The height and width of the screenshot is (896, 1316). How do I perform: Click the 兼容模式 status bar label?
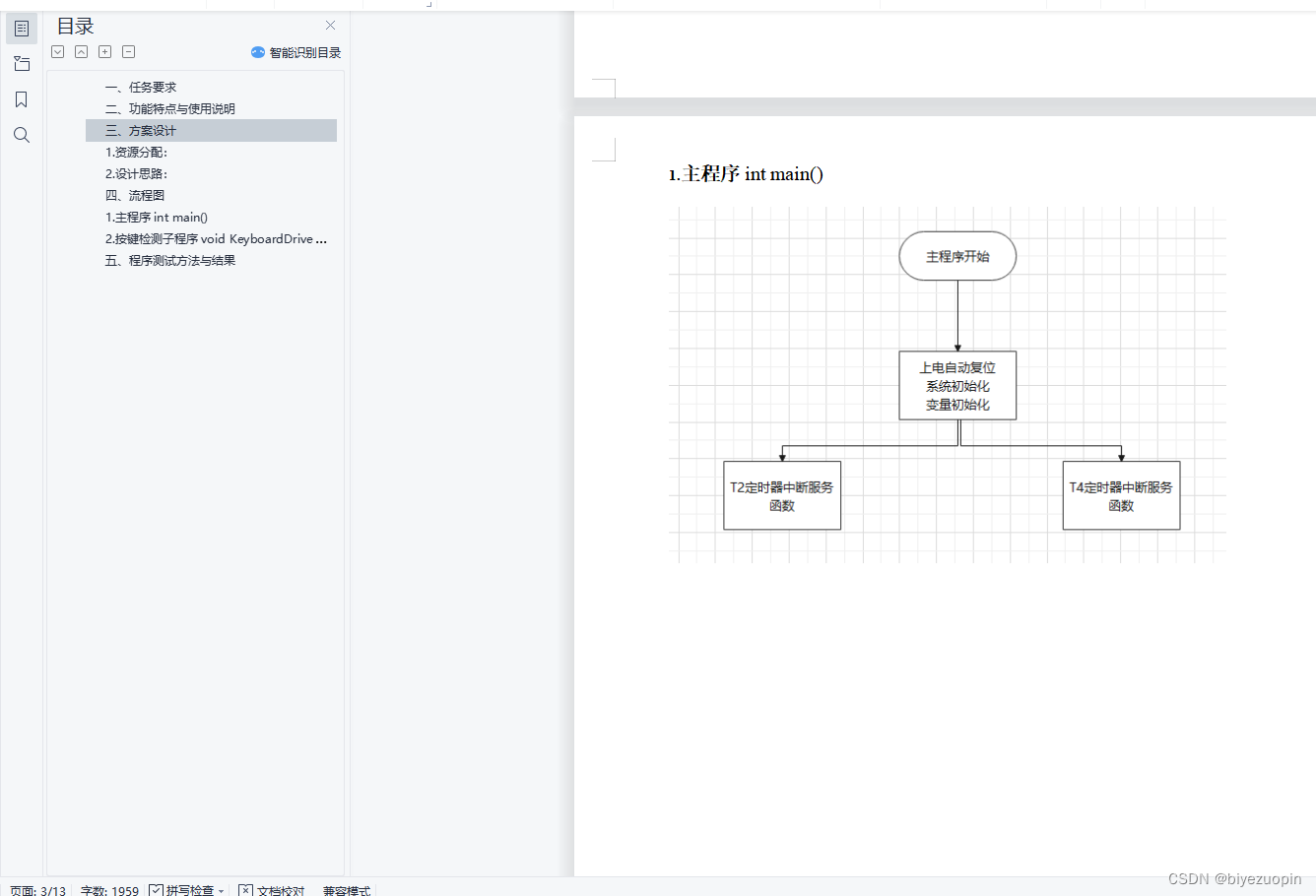pyautogui.click(x=347, y=890)
